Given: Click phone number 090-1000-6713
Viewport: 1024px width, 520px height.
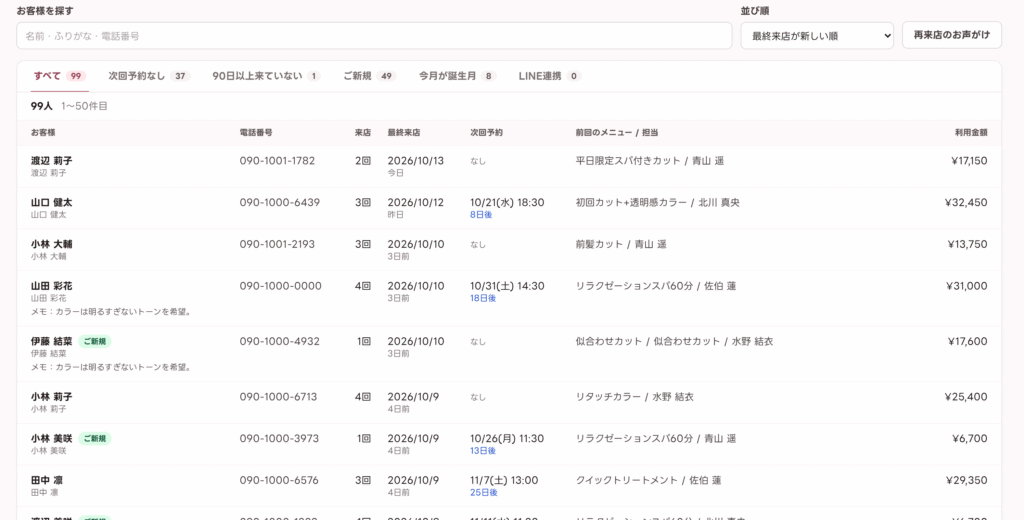Looking at the screenshot, I should tap(278, 397).
